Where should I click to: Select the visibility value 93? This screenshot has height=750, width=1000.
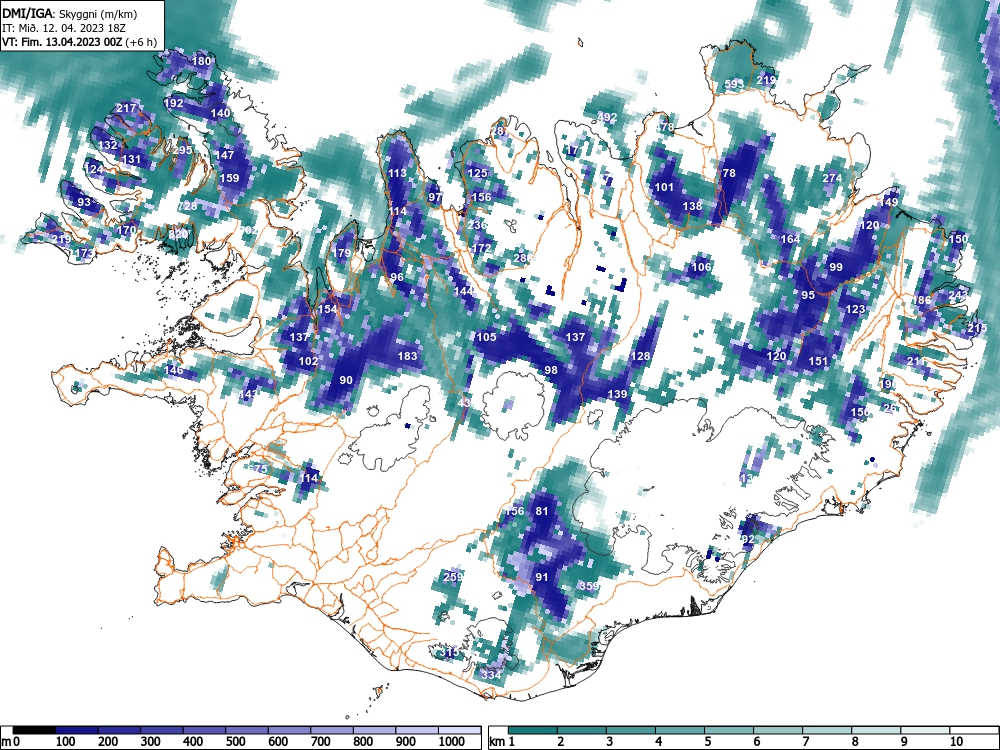(x=84, y=202)
